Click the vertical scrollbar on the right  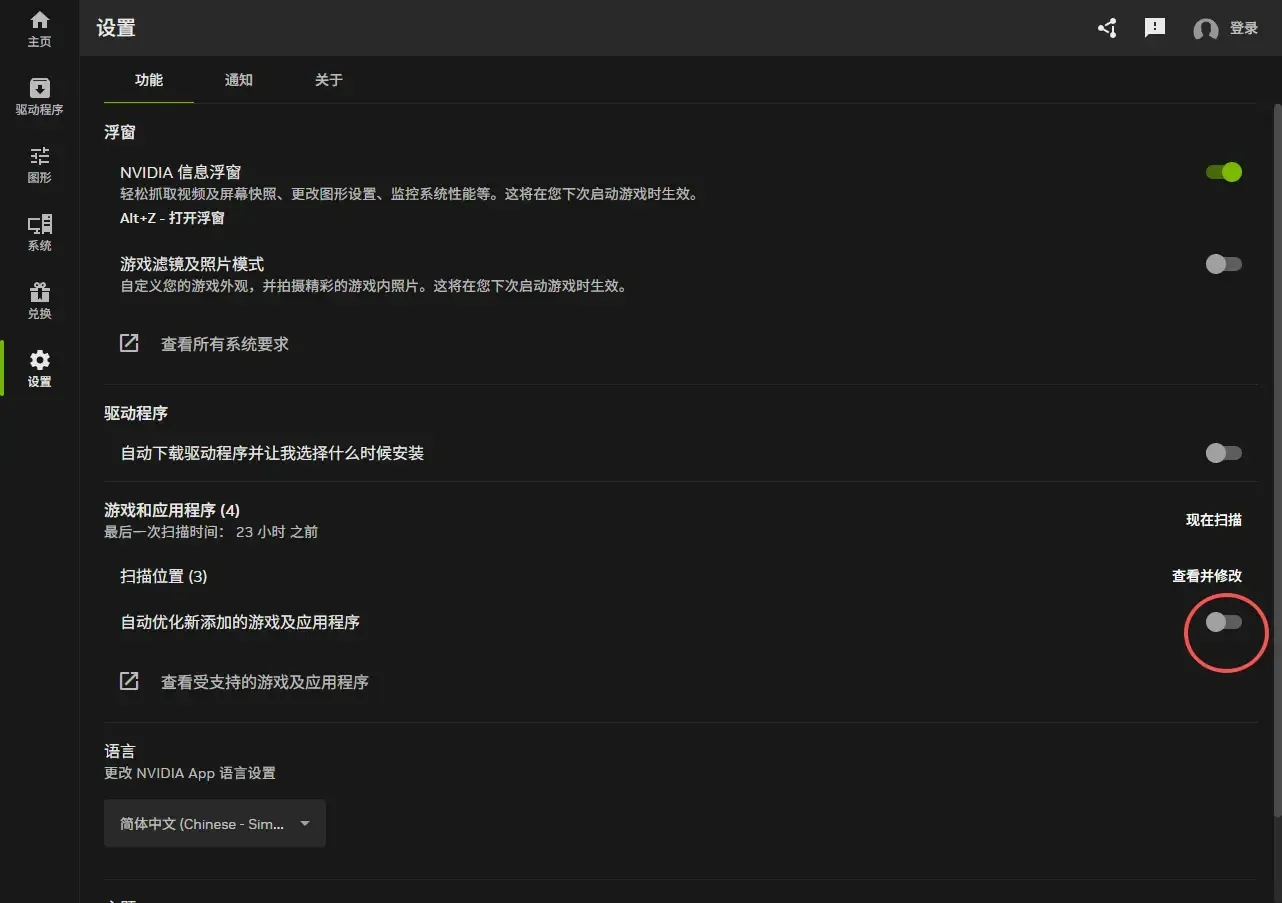(x=1277, y=460)
